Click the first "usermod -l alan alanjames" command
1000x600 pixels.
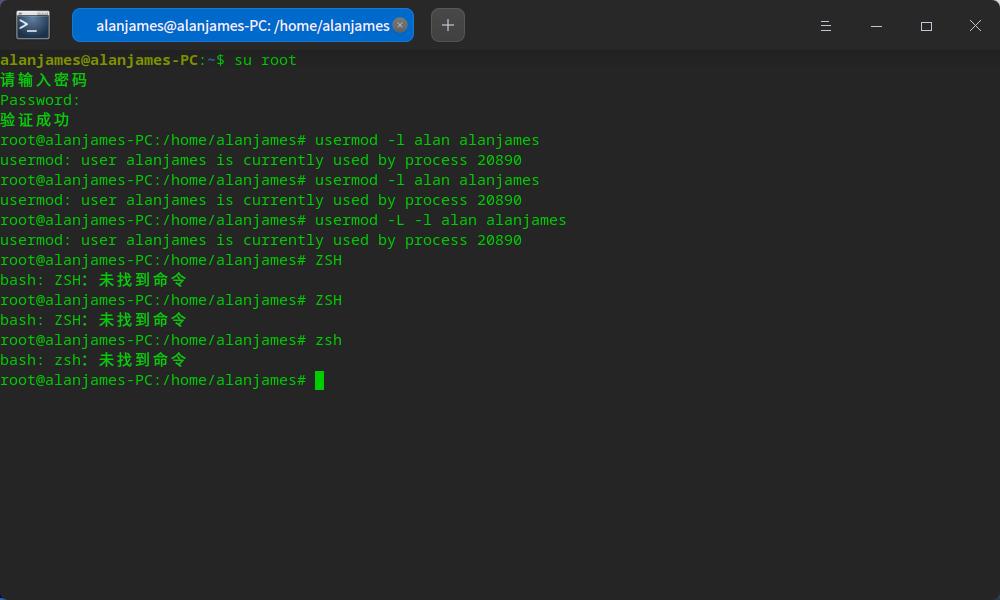427,140
